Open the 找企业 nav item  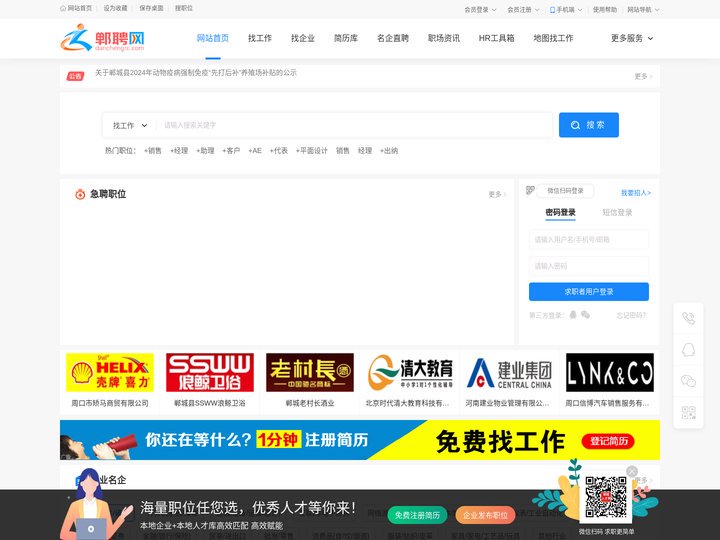pyautogui.click(x=303, y=38)
